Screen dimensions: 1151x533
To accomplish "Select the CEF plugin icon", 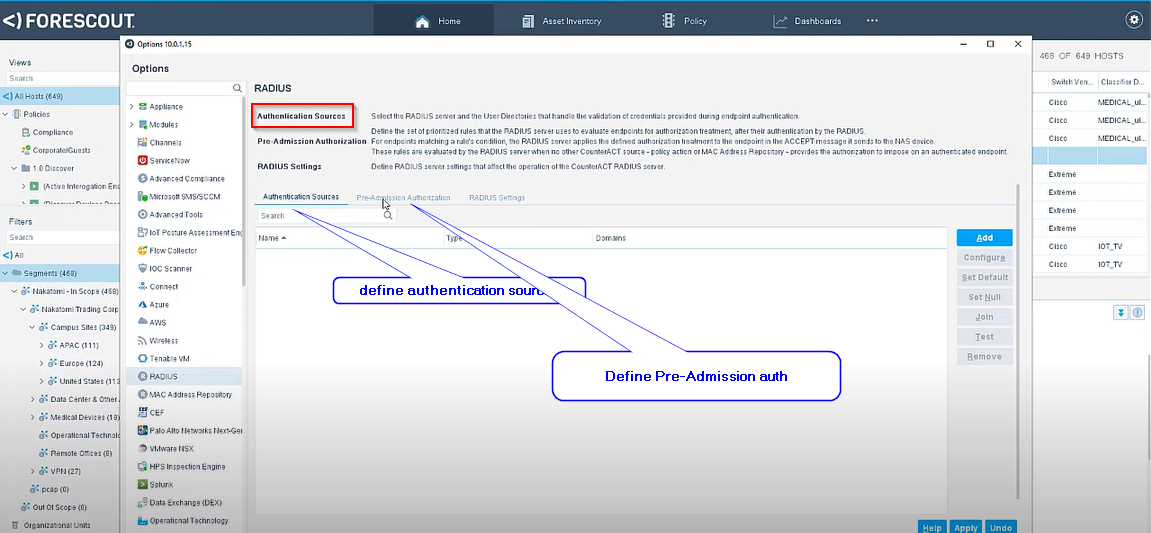I will pyautogui.click(x=142, y=413).
